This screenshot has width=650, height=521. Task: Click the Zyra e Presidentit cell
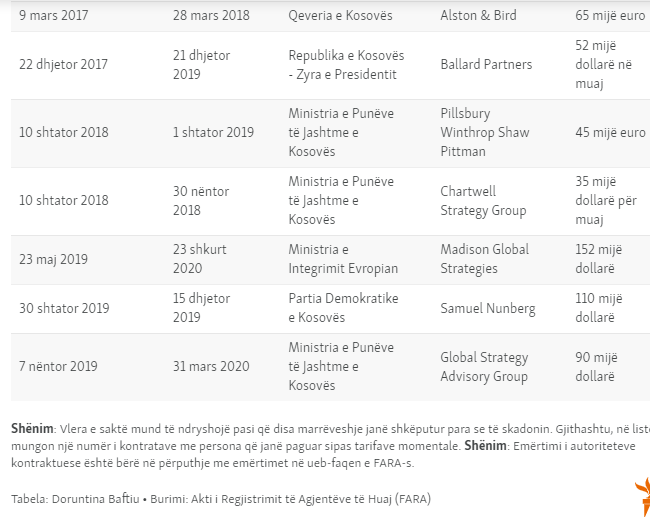(x=342, y=65)
